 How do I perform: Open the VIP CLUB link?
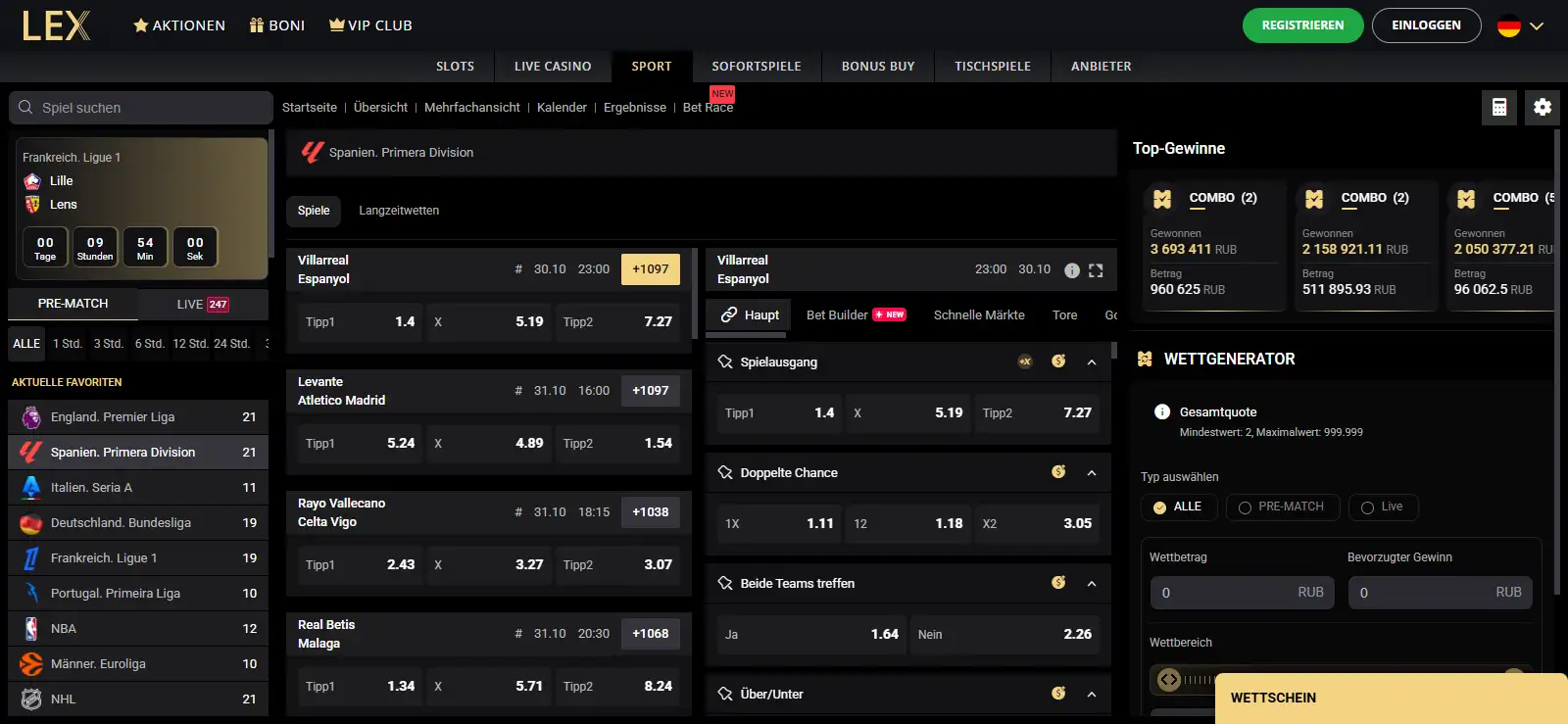click(x=370, y=25)
